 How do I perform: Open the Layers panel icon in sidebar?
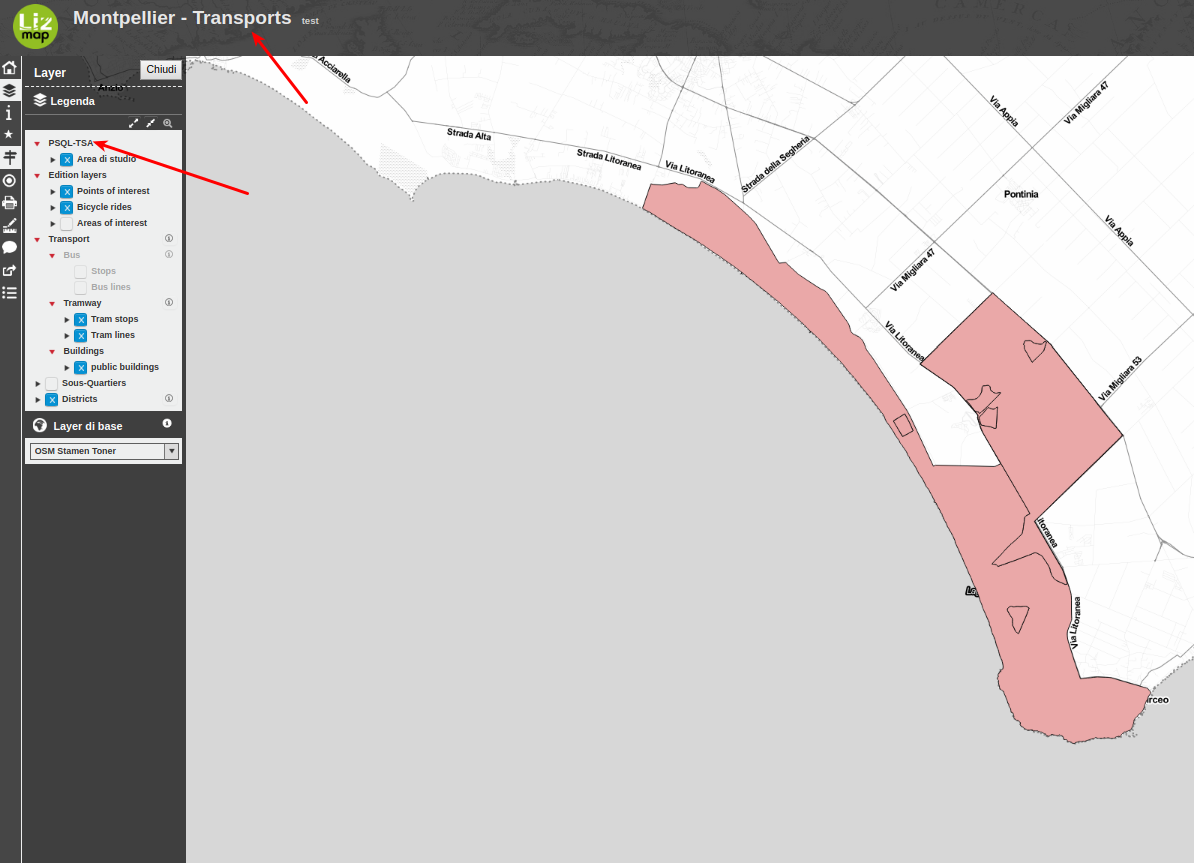pos(10,90)
